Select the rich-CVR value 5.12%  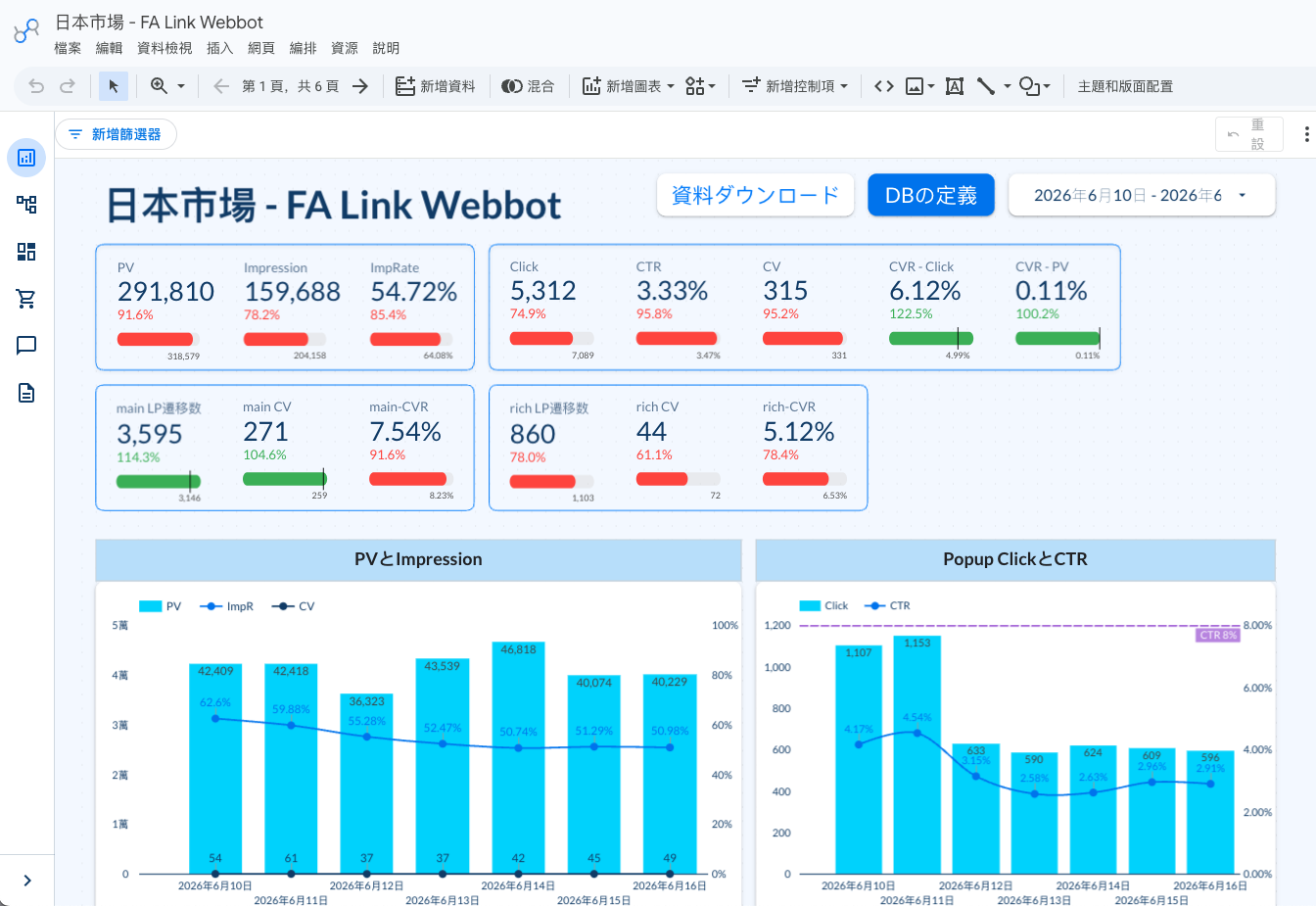pyautogui.click(x=799, y=432)
